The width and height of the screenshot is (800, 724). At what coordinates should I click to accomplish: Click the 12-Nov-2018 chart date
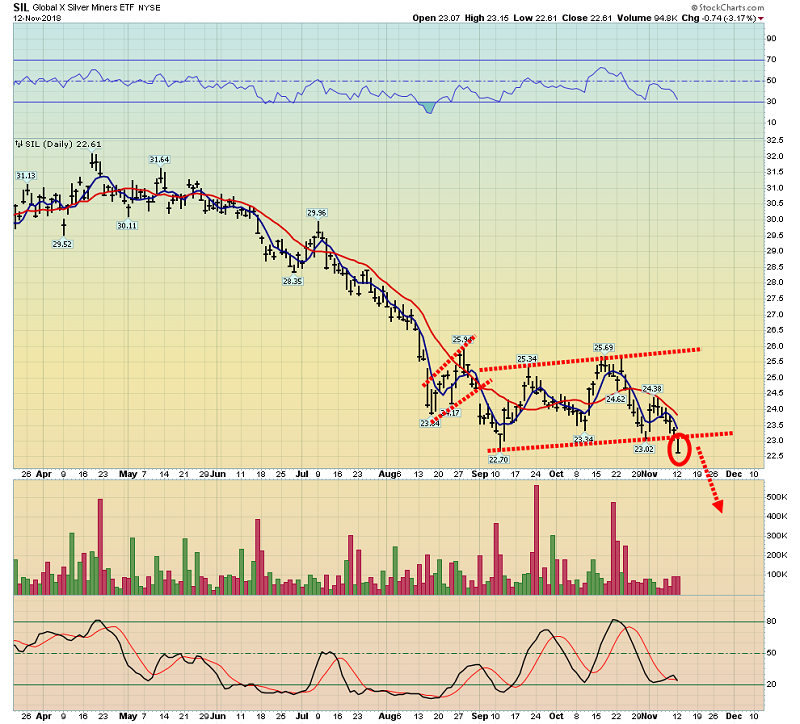click(37, 18)
